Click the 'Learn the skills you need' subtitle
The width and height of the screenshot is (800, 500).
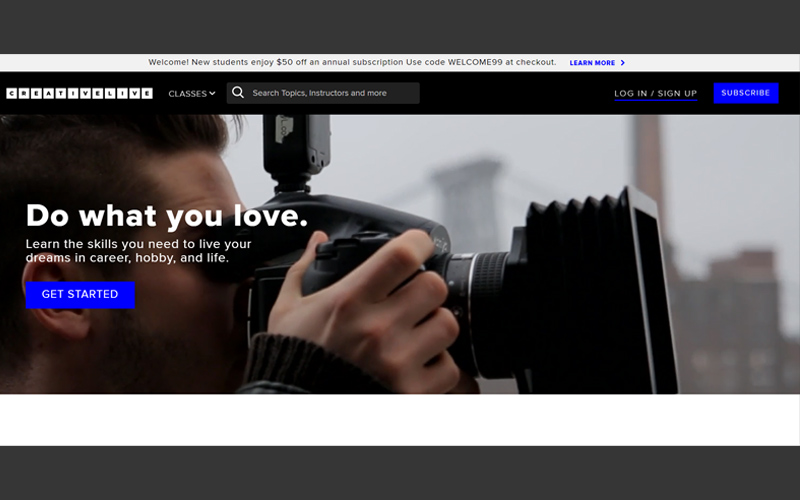coord(139,251)
